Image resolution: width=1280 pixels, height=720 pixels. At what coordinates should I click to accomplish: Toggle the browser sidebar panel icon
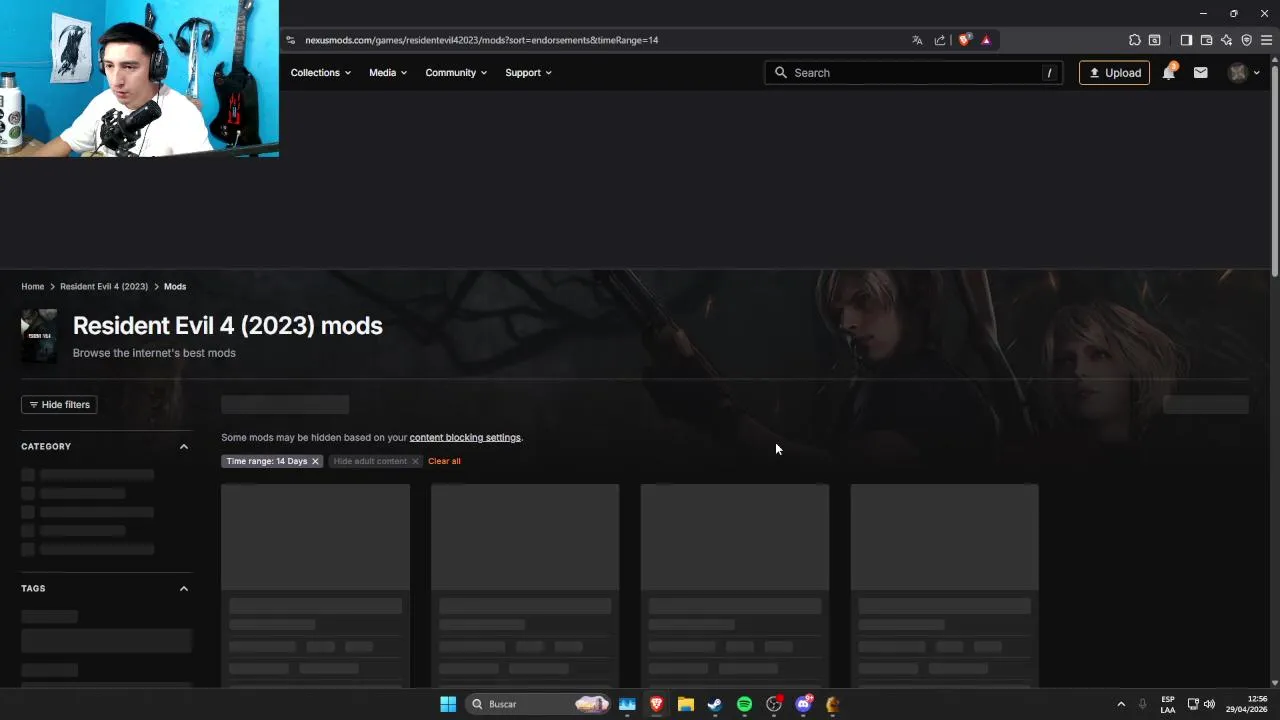click(x=1186, y=40)
